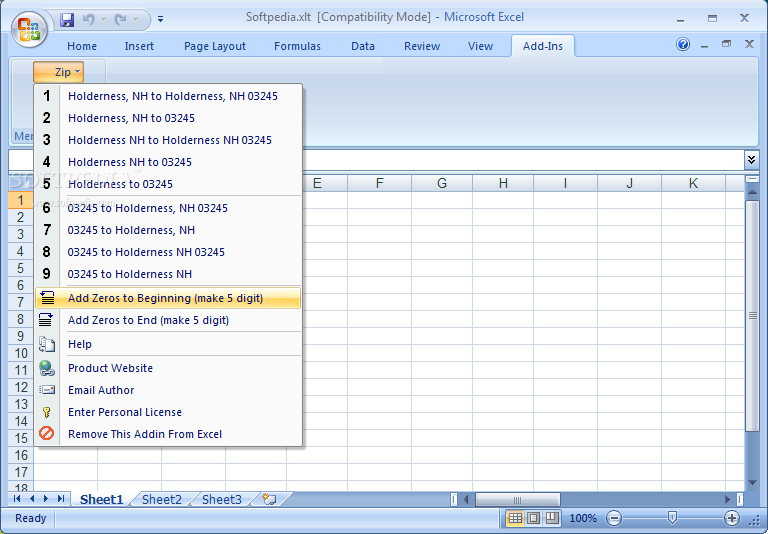This screenshot has height=534, width=768.
Task: Select column F header
Action: coord(380,183)
